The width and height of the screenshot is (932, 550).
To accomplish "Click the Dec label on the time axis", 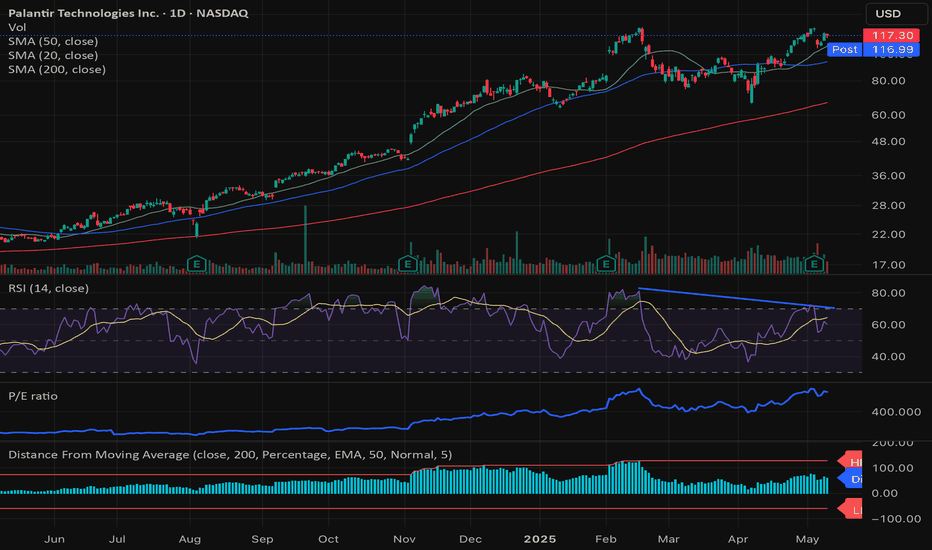I will (x=470, y=539).
